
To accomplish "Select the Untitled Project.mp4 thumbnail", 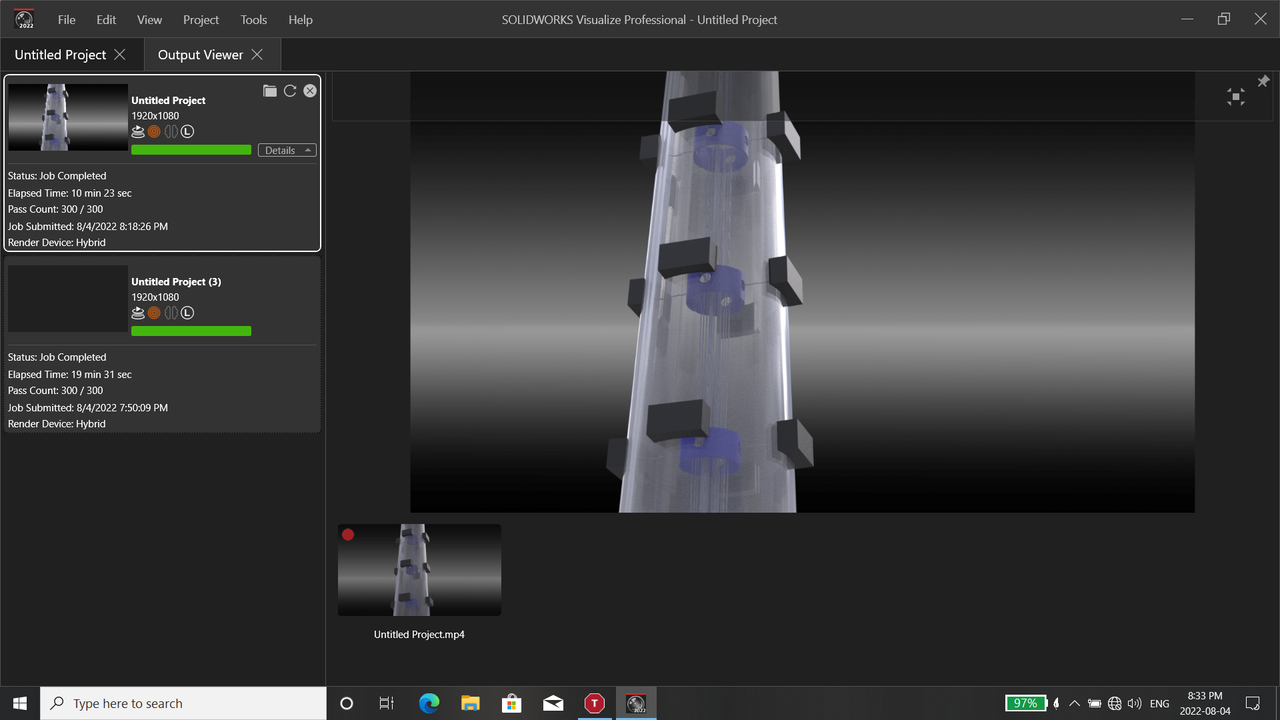I will point(419,569).
